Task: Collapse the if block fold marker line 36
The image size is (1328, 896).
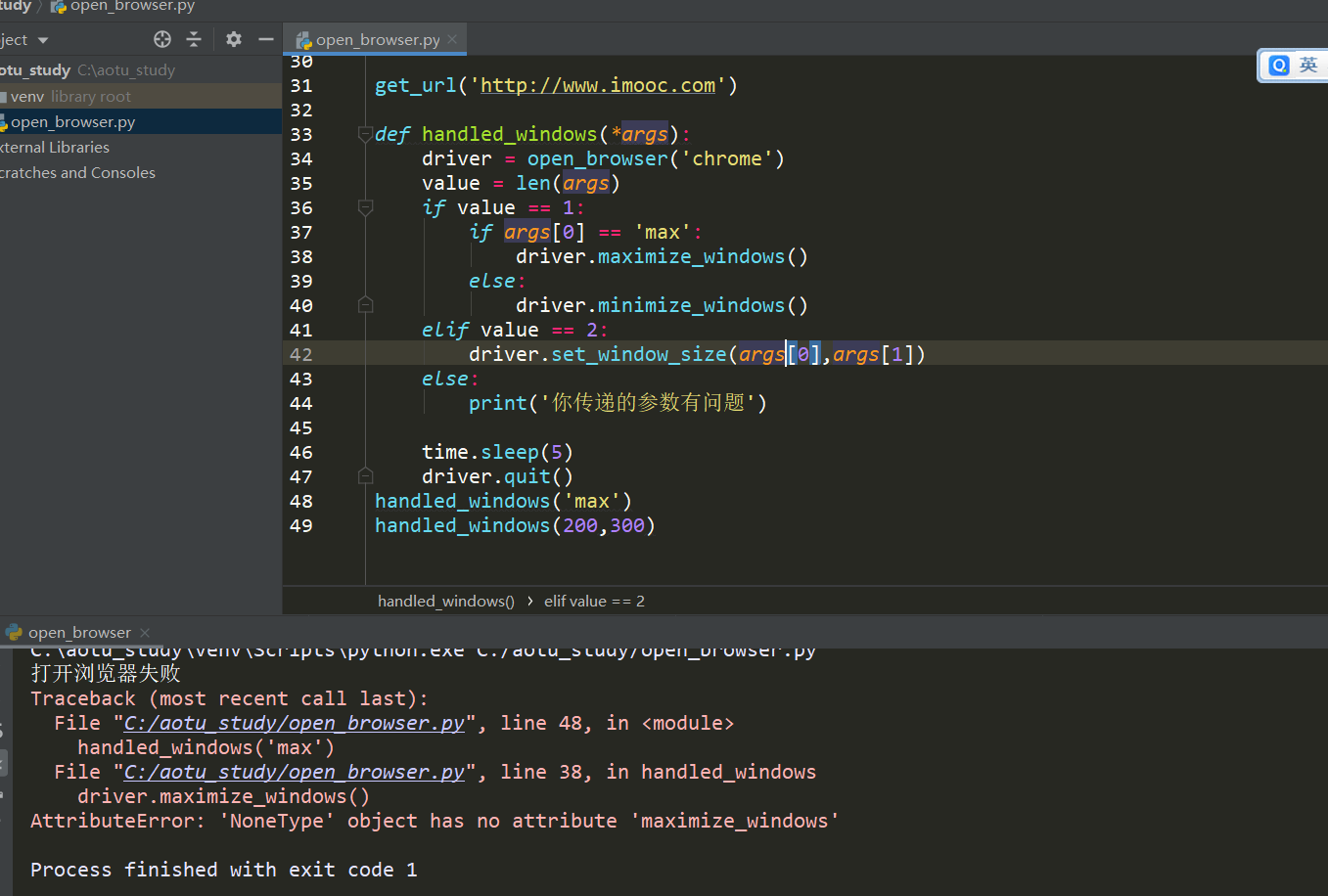Action: [x=365, y=207]
